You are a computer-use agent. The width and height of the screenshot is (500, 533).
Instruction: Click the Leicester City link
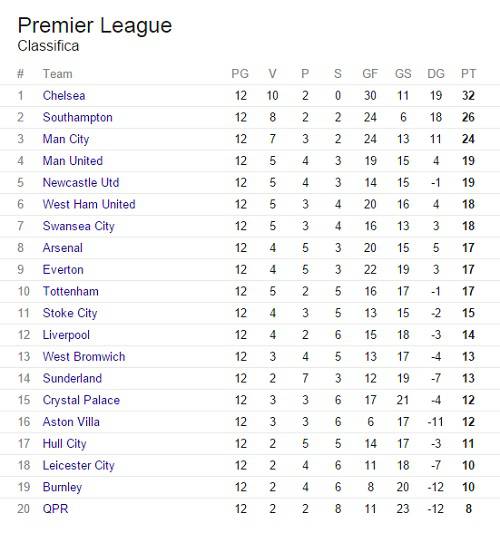pyautogui.click(x=79, y=466)
